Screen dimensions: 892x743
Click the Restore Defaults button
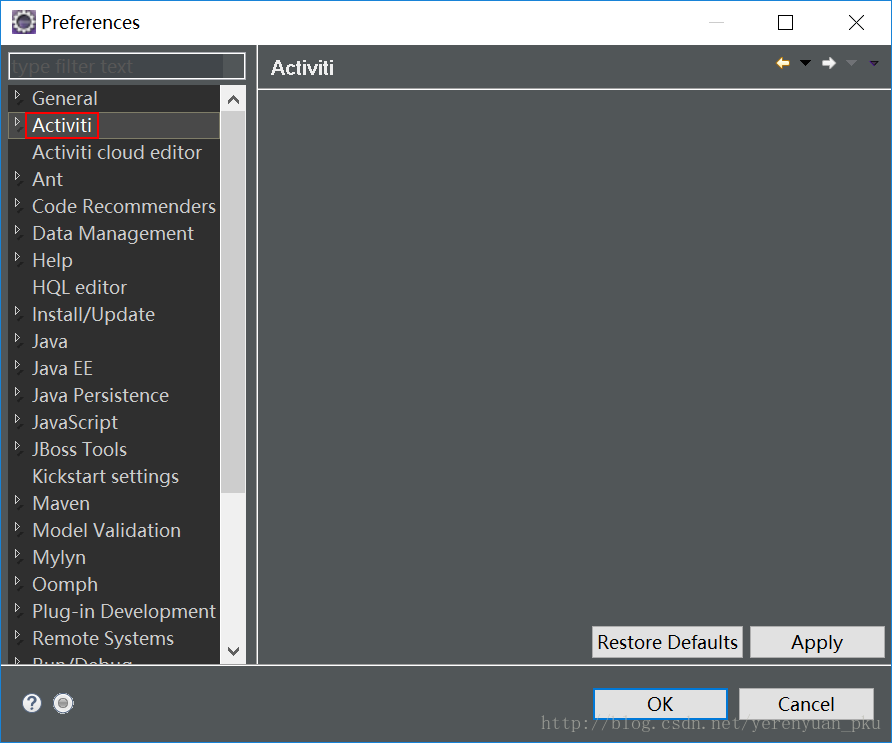(x=667, y=642)
